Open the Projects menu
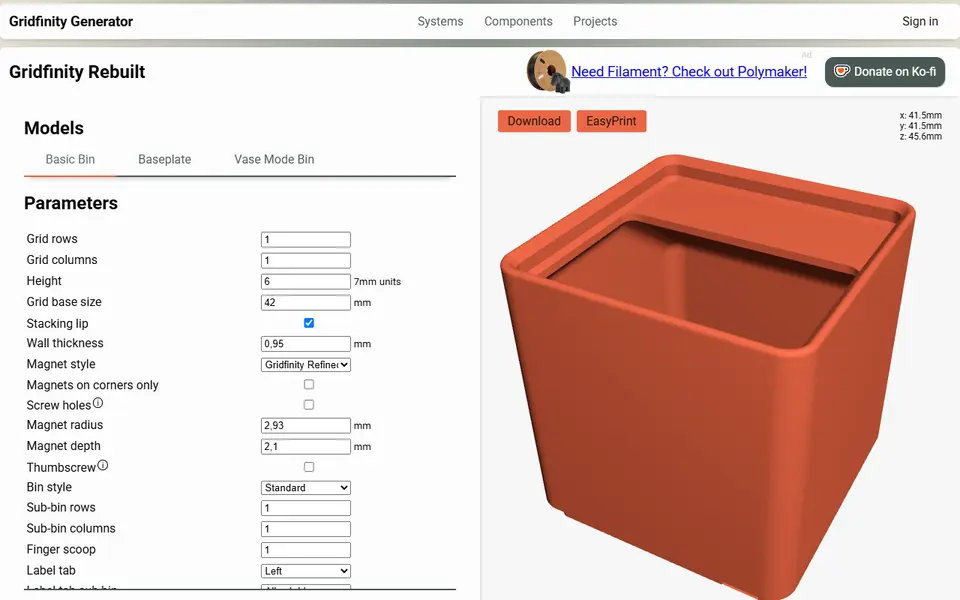The width and height of the screenshot is (960, 600). (595, 21)
